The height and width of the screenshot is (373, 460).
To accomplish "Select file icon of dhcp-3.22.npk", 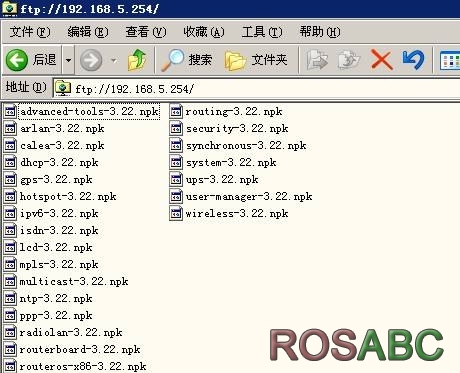I will point(10,162).
